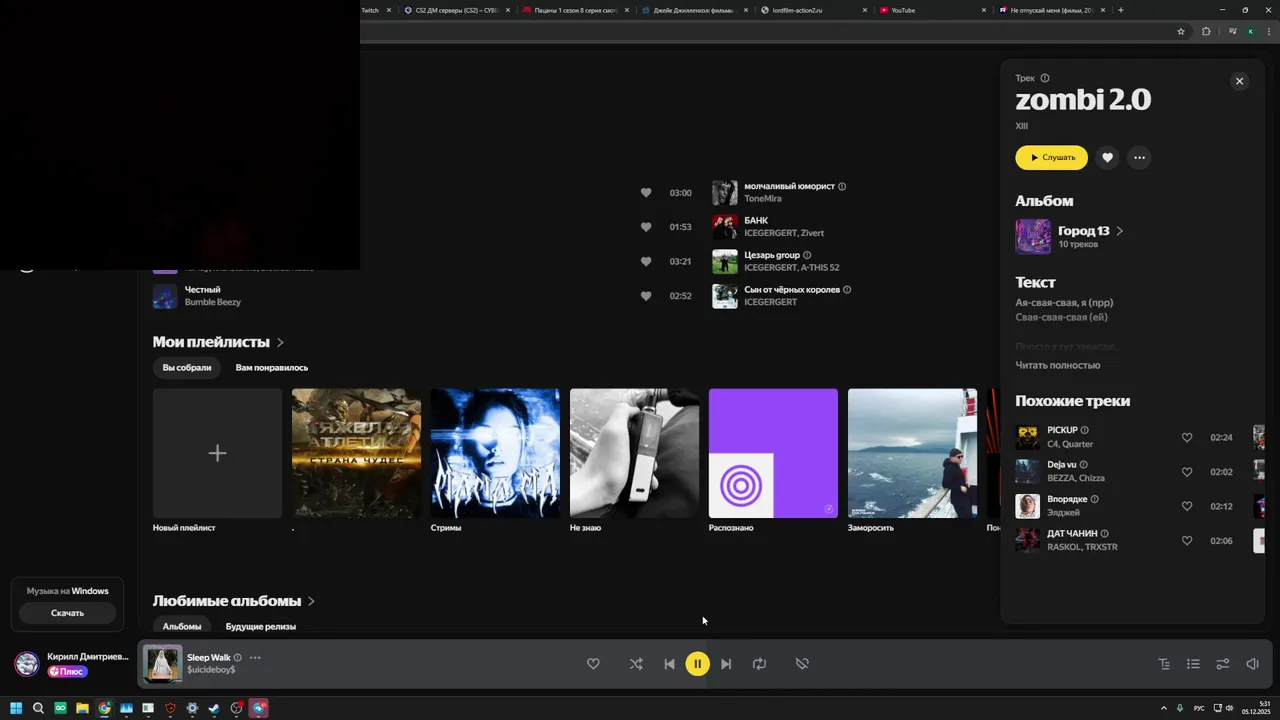Skip to the next track
This screenshot has width=1280, height=720.
[x=726, y=664]
